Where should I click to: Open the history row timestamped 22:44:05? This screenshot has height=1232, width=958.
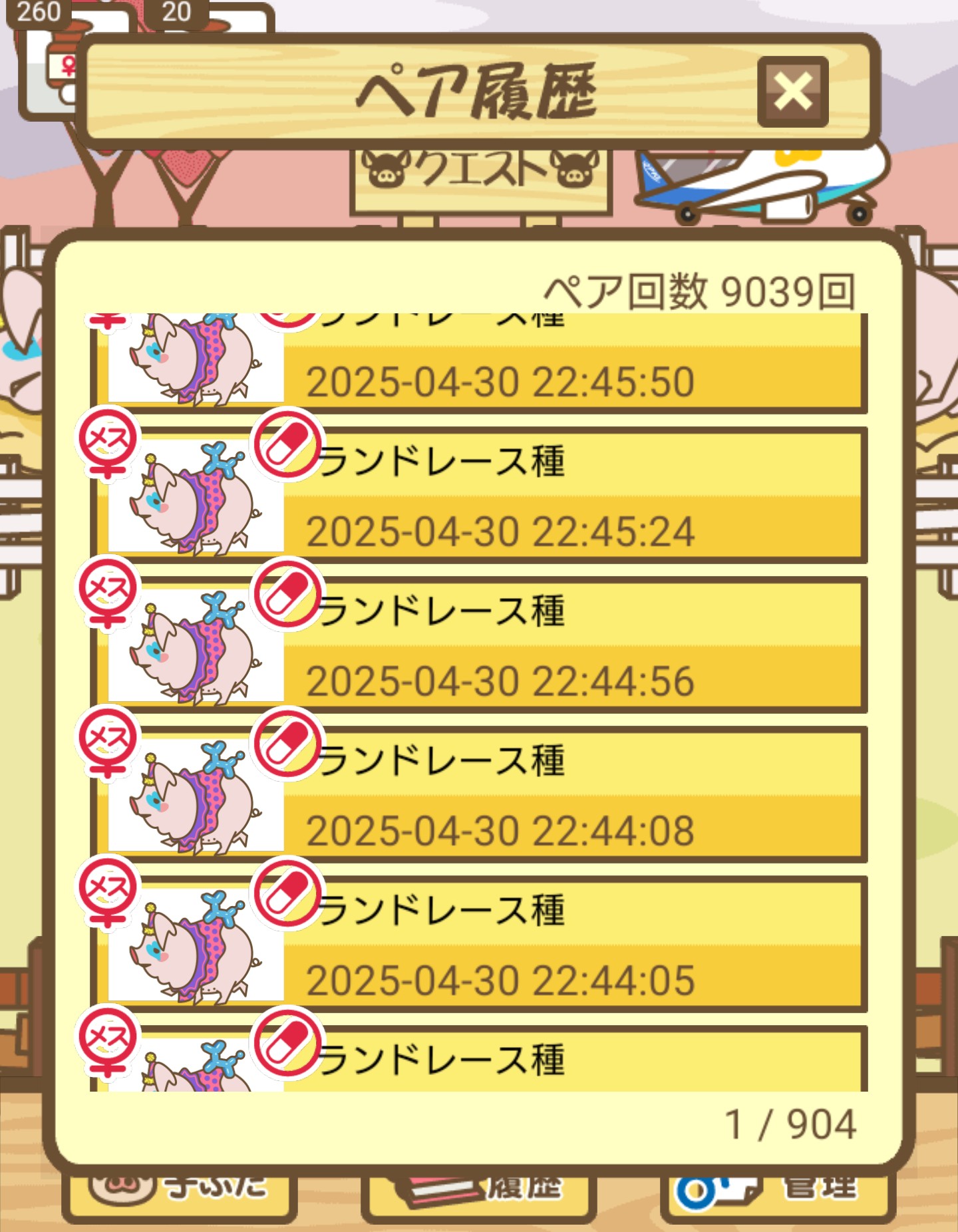[479, 944]
